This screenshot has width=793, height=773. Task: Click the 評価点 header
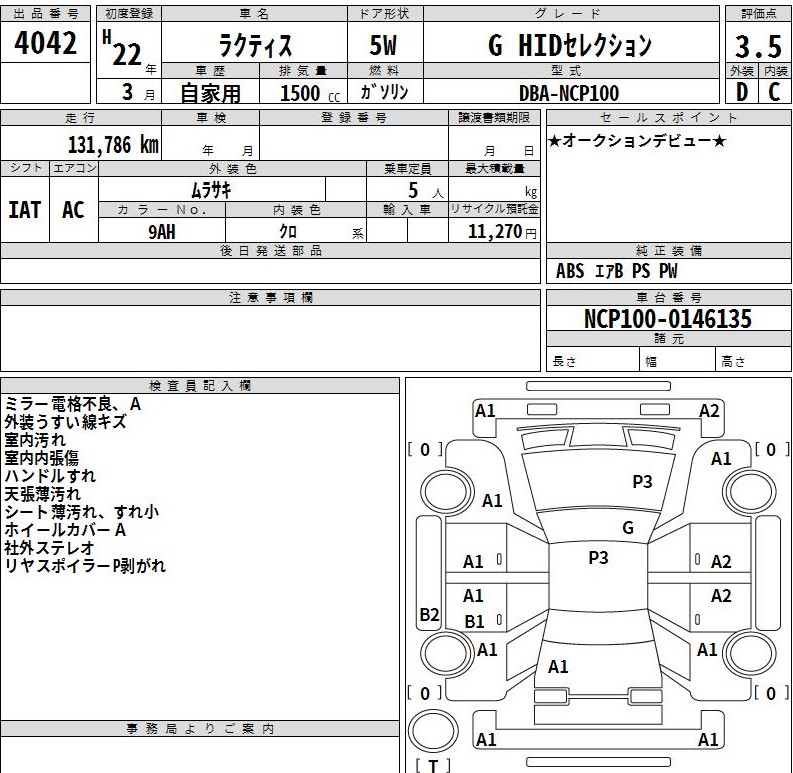tap(758, 14)
